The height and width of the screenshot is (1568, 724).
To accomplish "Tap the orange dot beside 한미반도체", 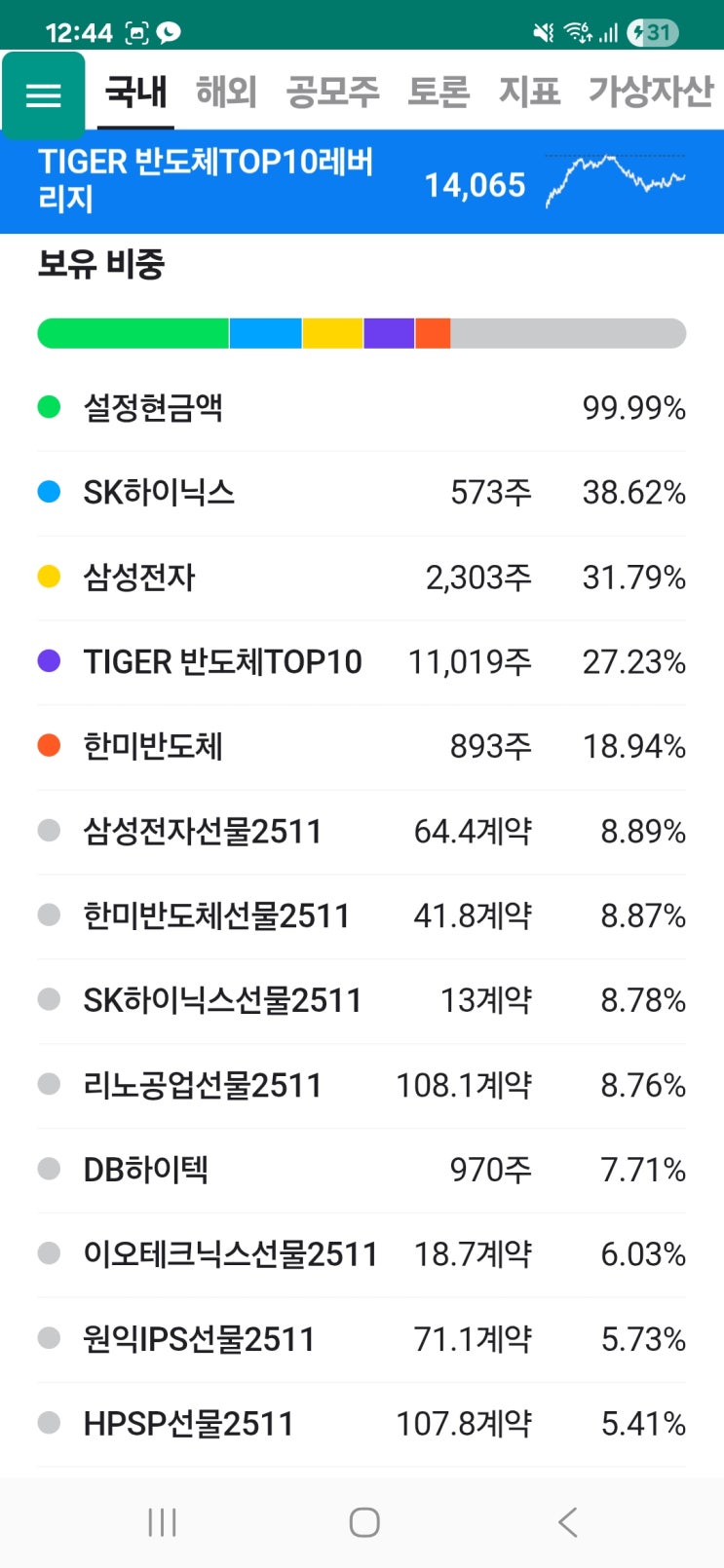I will pos(47,746).
